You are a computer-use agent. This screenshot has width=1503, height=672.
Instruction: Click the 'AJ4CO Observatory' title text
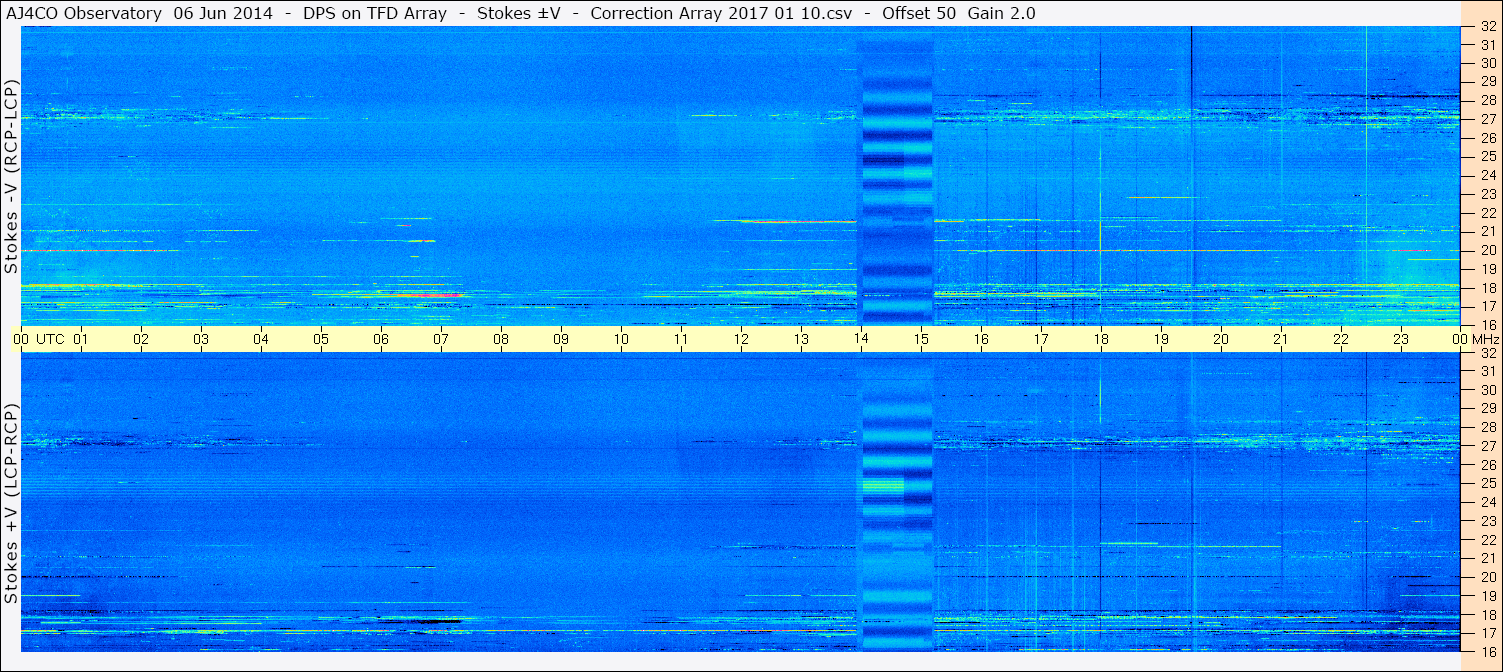pos(85,13)
